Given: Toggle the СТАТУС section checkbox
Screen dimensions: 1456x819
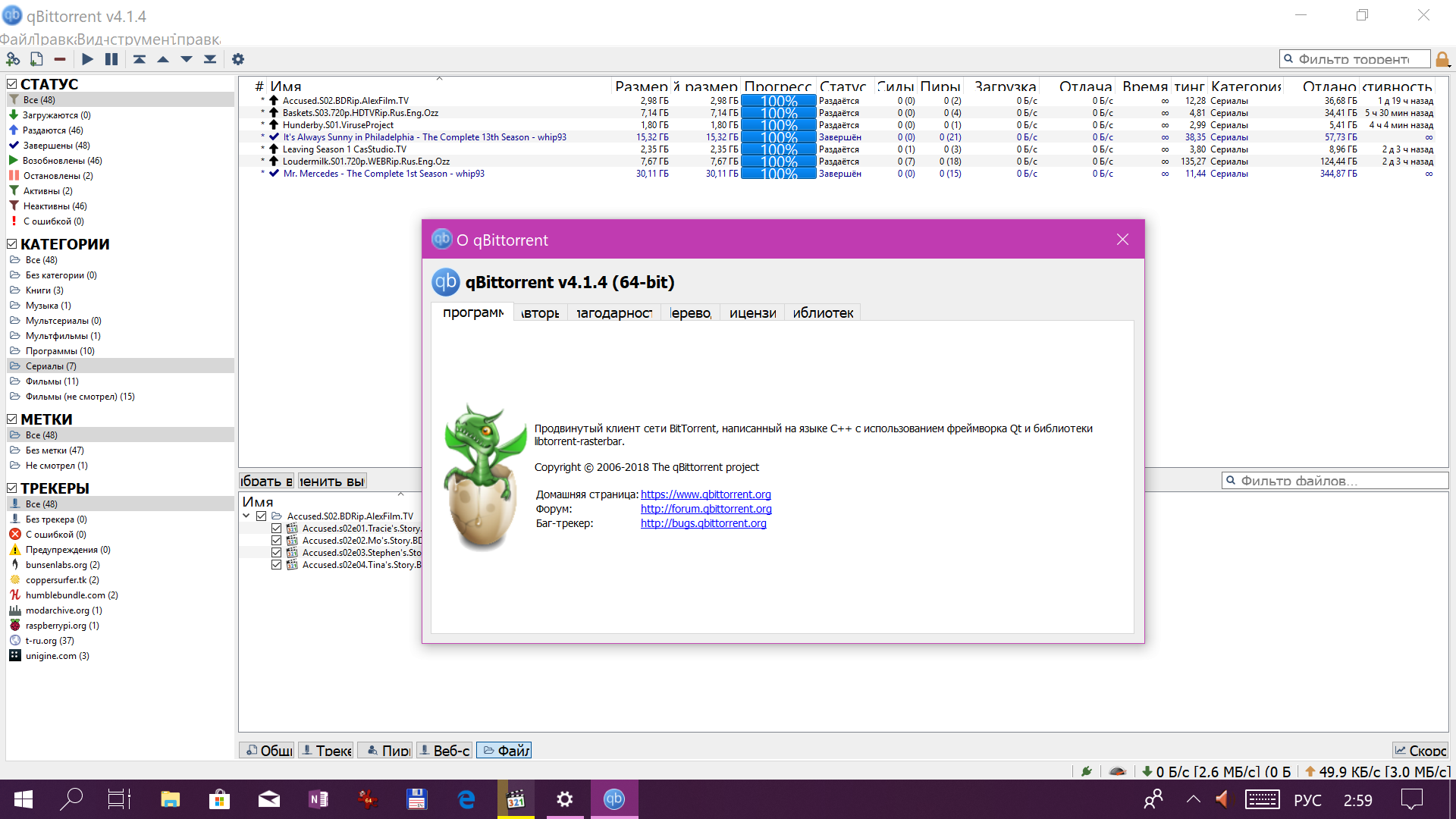Looking at the screenshot, I should [11, 83].
